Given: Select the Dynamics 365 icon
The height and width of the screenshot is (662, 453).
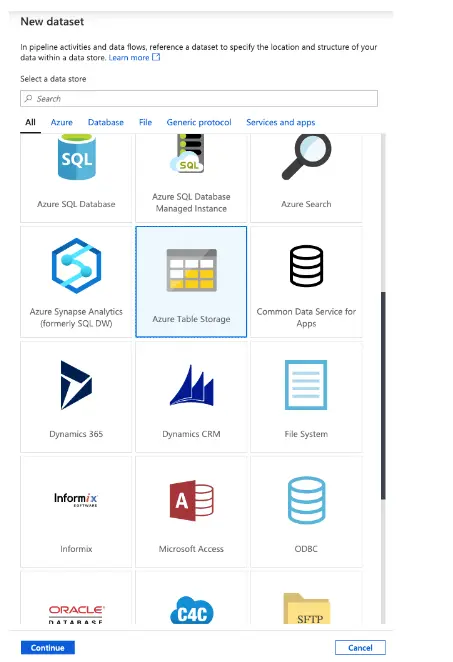Looking at the screenshot, I should [x=76, y=385].
